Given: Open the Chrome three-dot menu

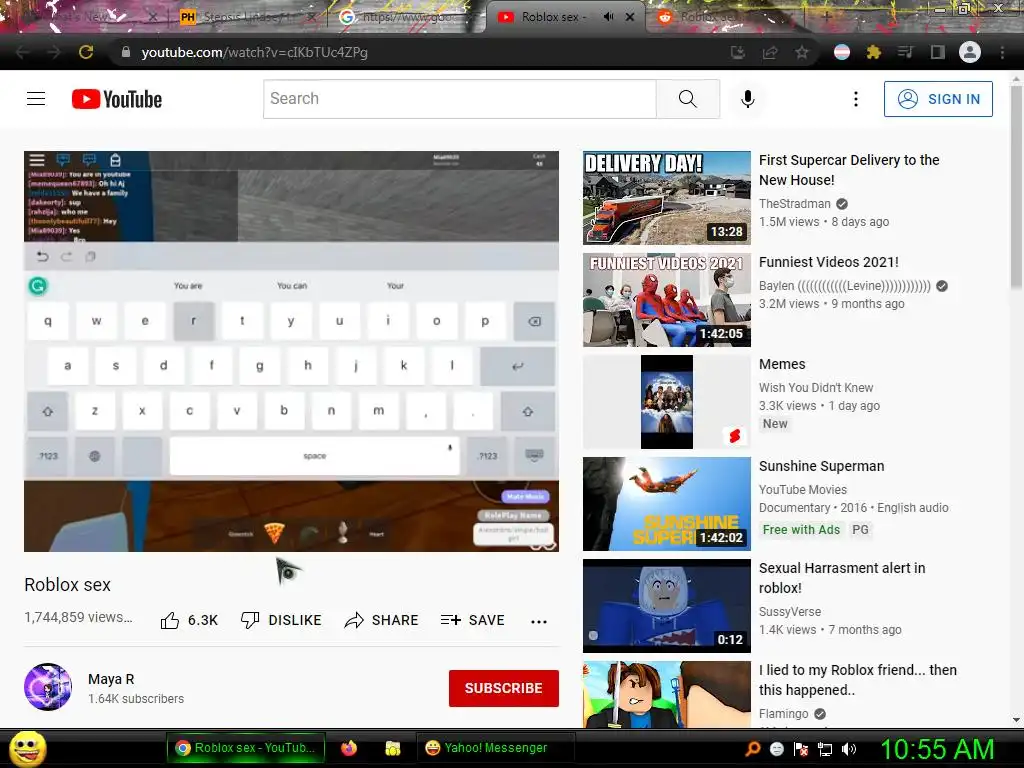Looking at the screenshot, I should pos(1002,52).
